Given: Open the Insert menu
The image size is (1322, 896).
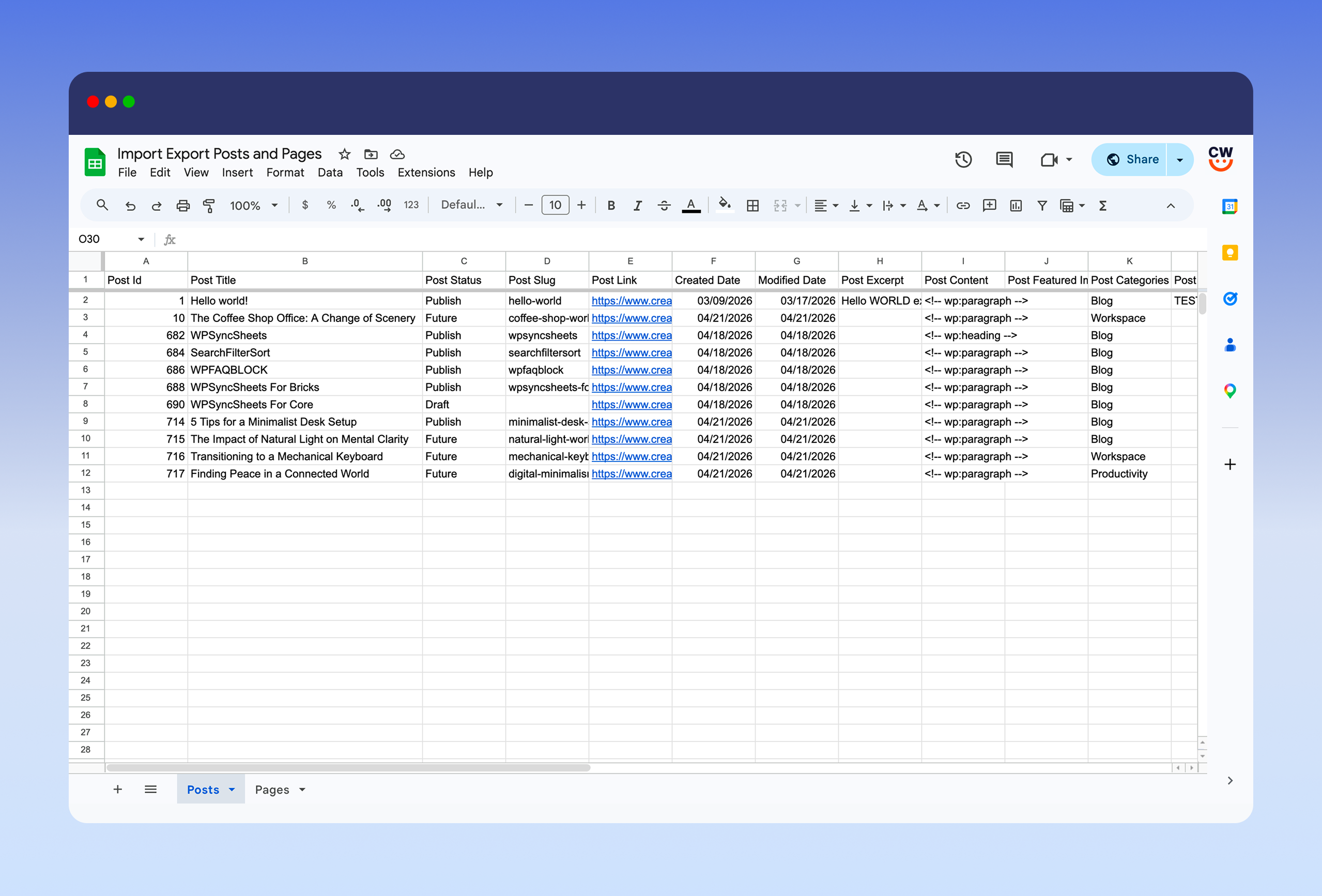Looking at the screenshot, I should tap(237, 173).
